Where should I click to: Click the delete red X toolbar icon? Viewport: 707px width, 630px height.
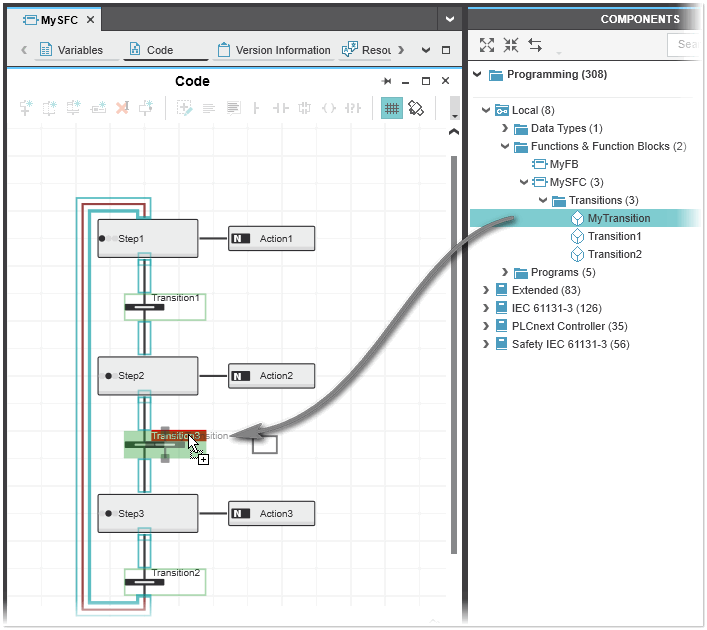tap(123, 108)
